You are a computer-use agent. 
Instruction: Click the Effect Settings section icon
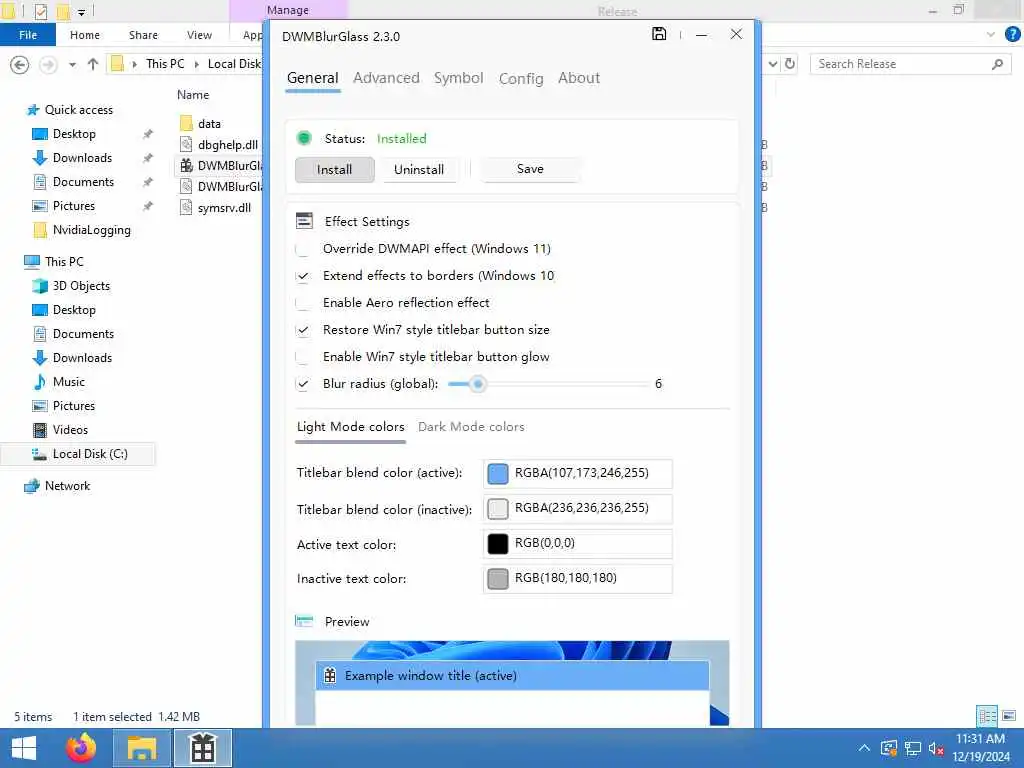[x=304, y=221]
